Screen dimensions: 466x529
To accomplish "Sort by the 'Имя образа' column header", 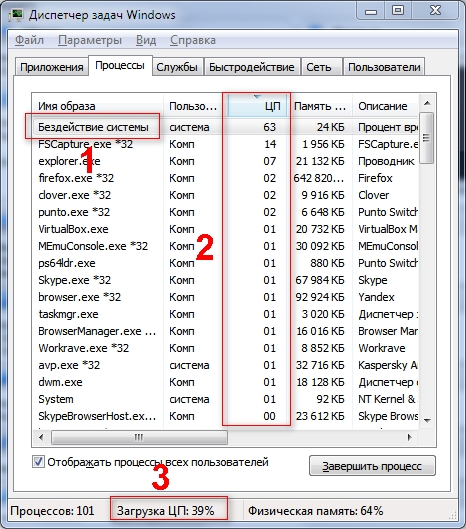I will [x=98, y=106].
